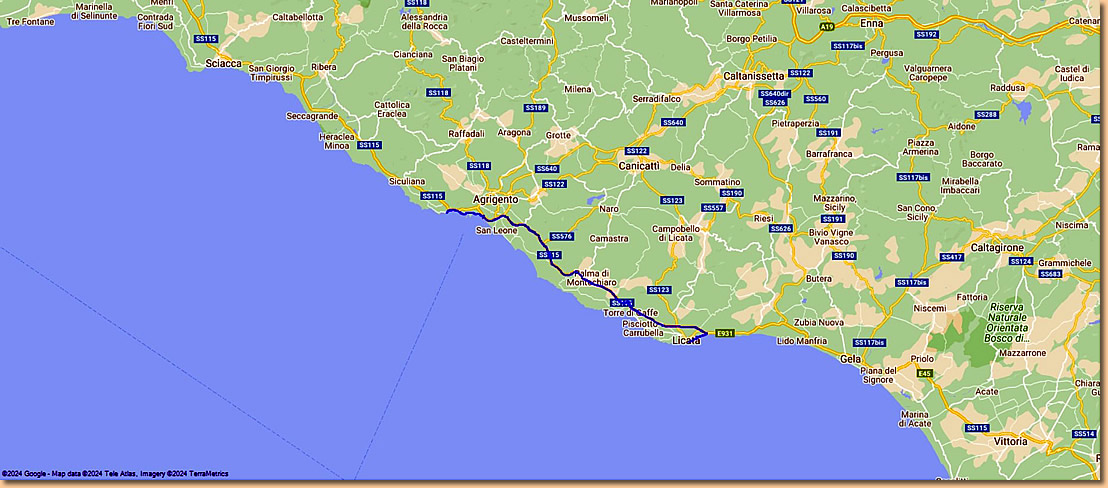The height and width of the screenshot is (488, 1108).
Task: Click the Naro label
Action: pyautogui.click(x=608, y=209)
